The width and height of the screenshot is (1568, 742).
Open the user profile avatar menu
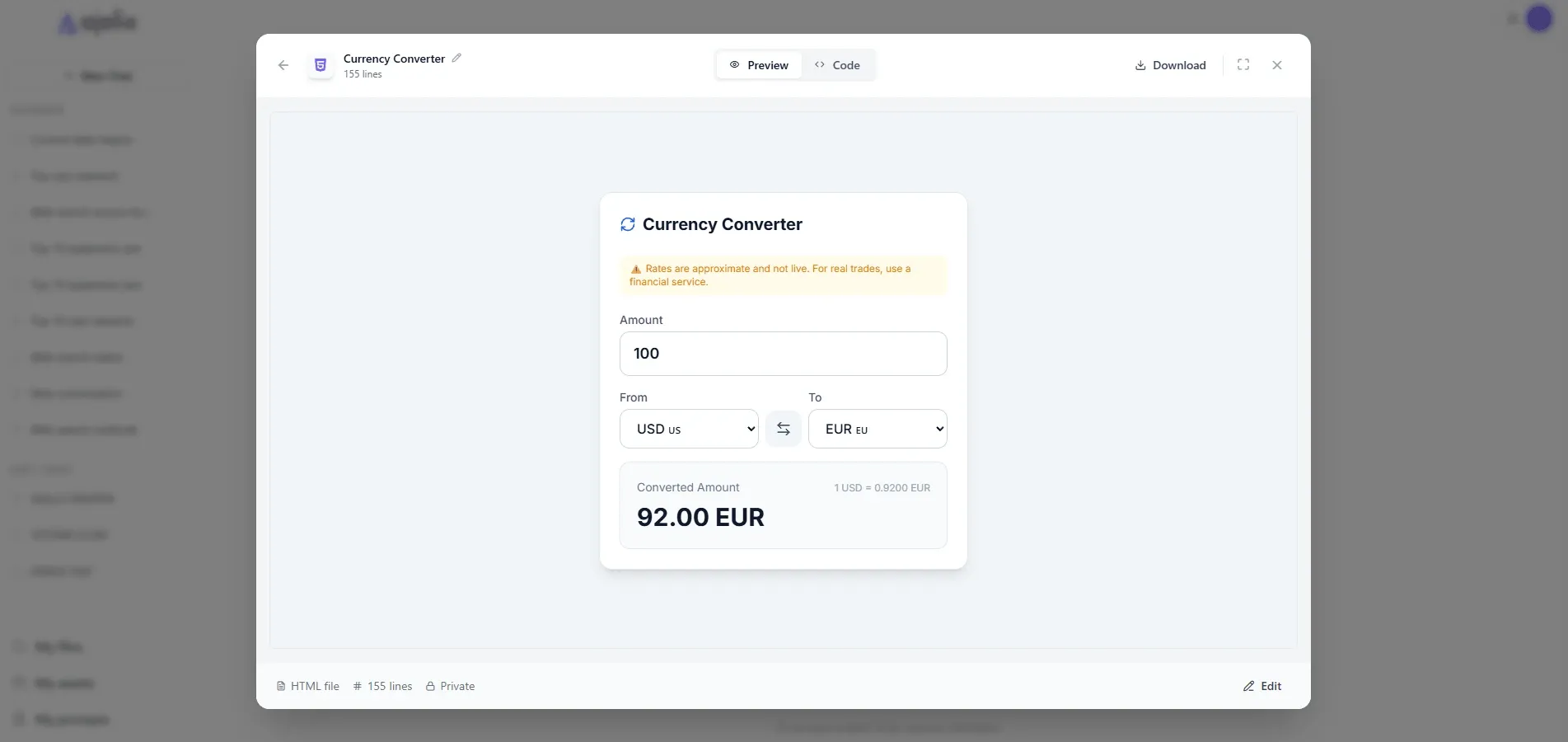click(1539, 18)
